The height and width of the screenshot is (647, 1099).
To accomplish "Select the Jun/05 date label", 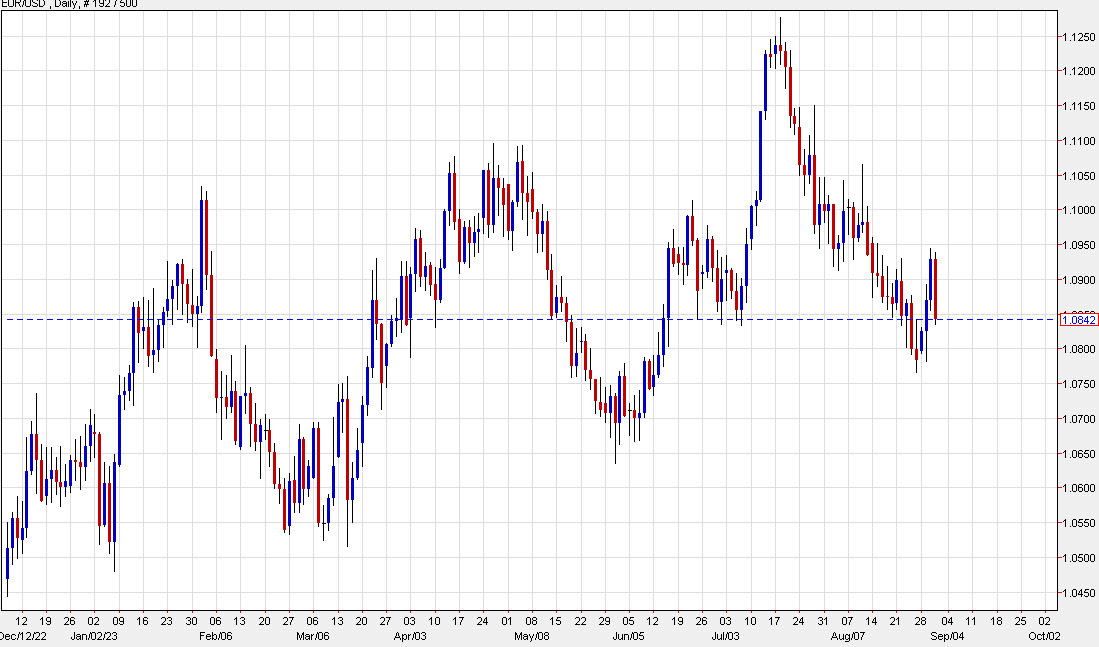I will coord(629,634).
